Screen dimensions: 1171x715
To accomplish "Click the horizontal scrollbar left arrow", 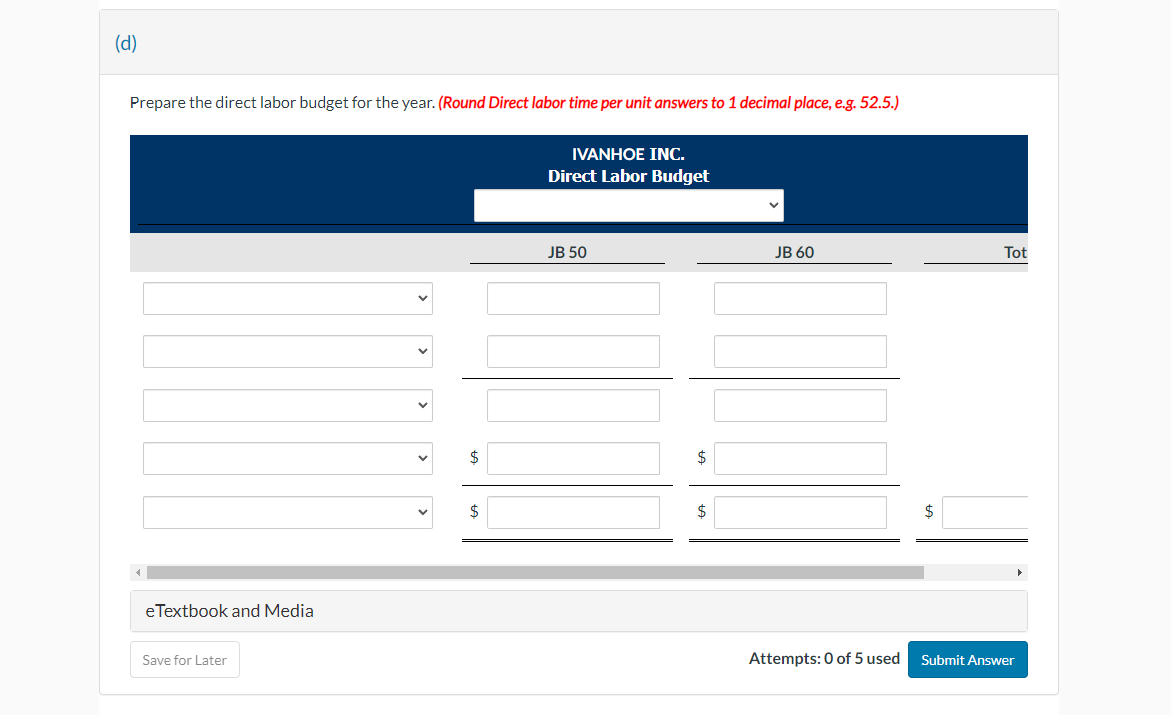I will [x=138, y=572].
